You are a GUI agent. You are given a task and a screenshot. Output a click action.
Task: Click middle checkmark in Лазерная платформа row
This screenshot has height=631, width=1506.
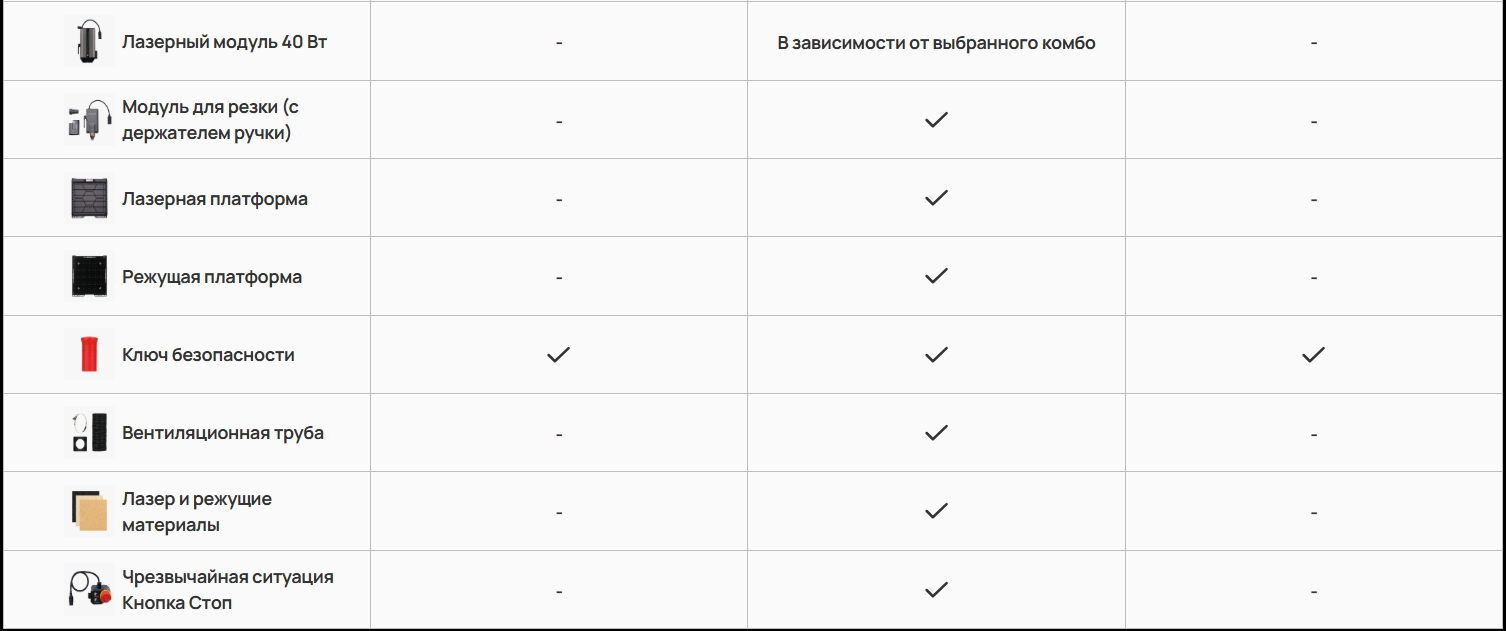936,198
